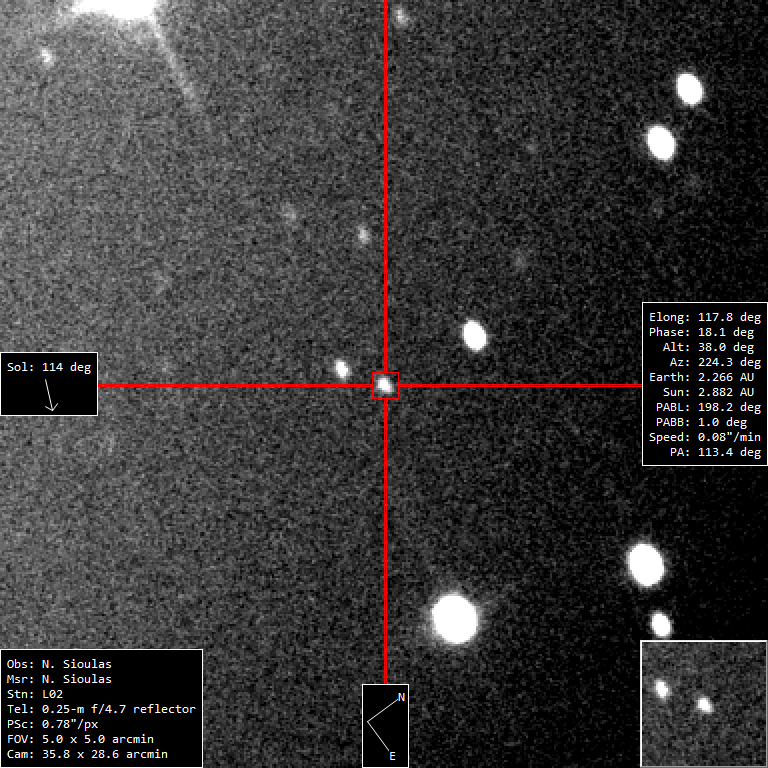
Task: Click the 'E' label on the compass
Action: [392, 756]
